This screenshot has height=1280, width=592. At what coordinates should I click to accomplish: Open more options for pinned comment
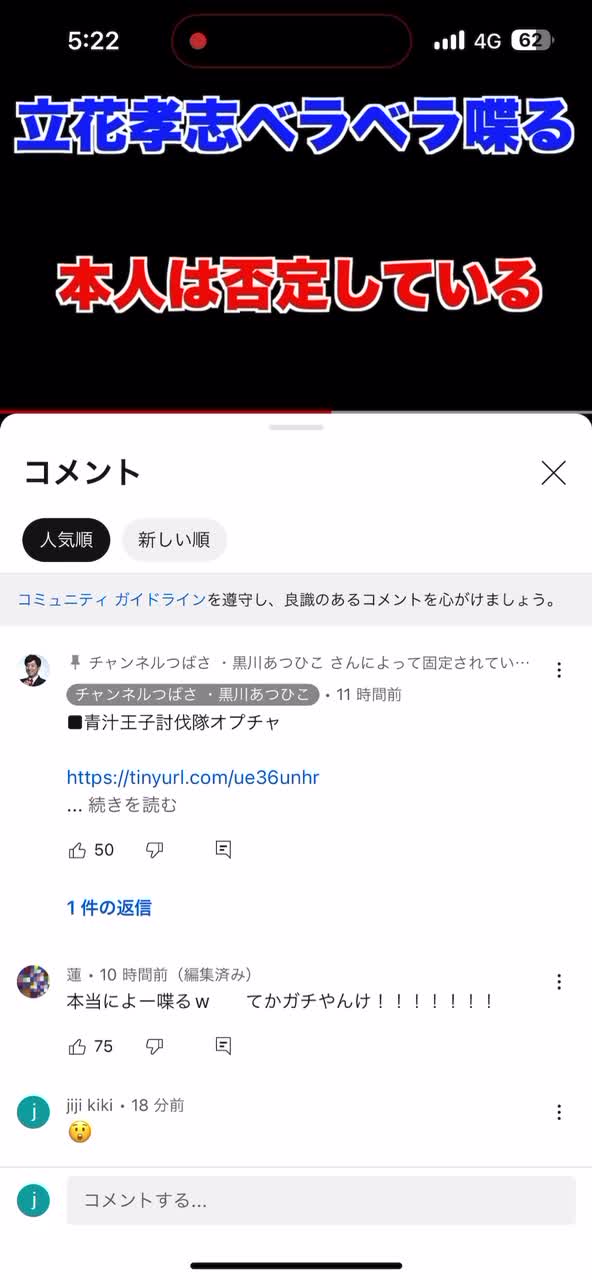[559, 670]
